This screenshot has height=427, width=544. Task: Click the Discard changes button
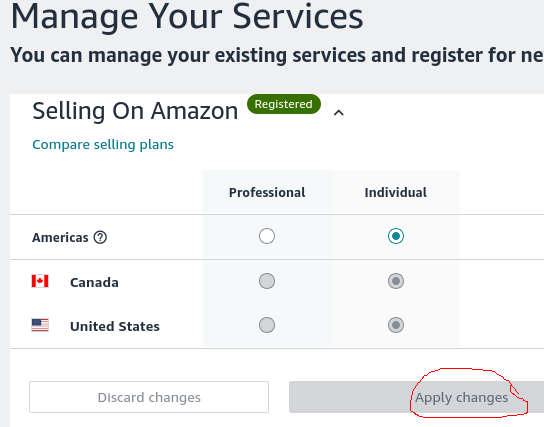(x=149, y=397)
